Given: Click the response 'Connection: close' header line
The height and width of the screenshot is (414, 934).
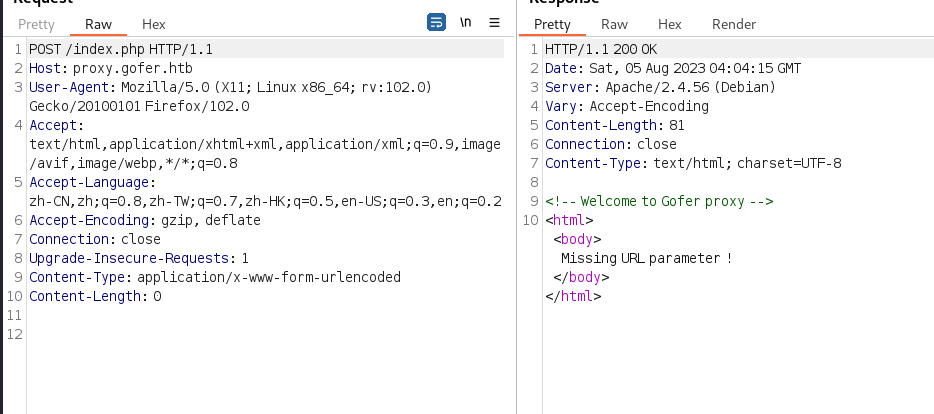Looking at the screenshot, I should click(611, 145).
